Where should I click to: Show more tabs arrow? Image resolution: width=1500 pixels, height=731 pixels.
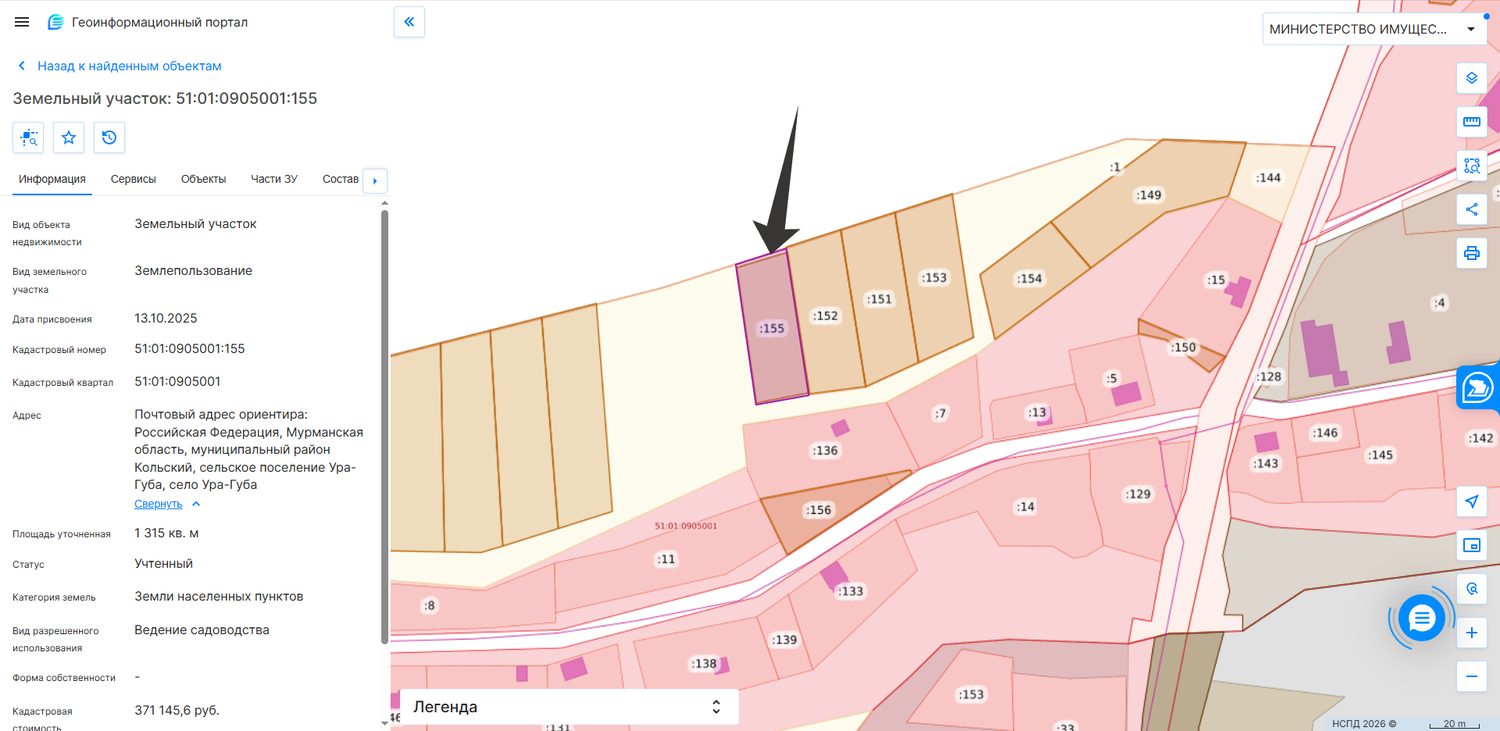(x=375, y=181)
